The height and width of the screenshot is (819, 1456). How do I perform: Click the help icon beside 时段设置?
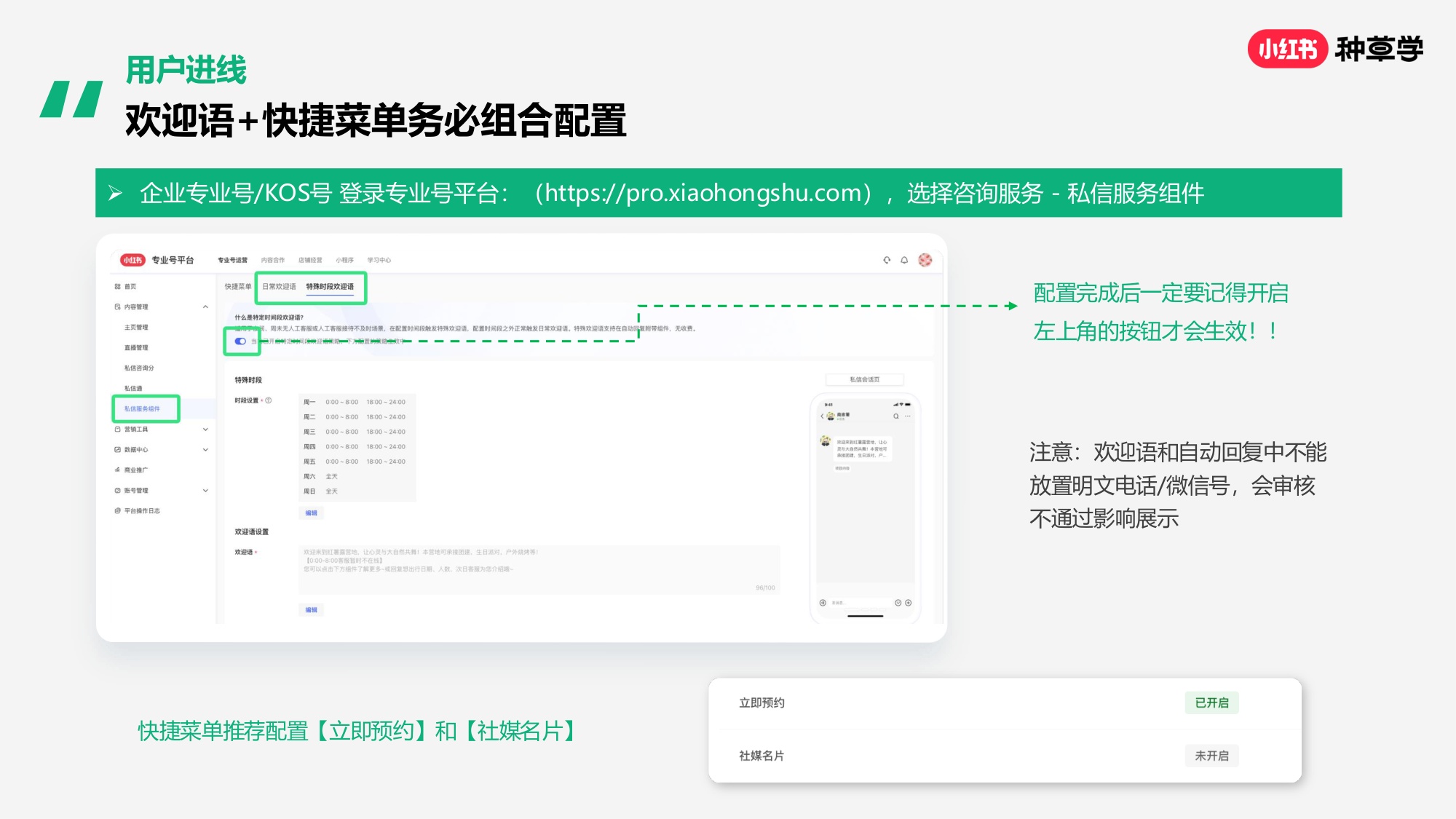[269, 400]
